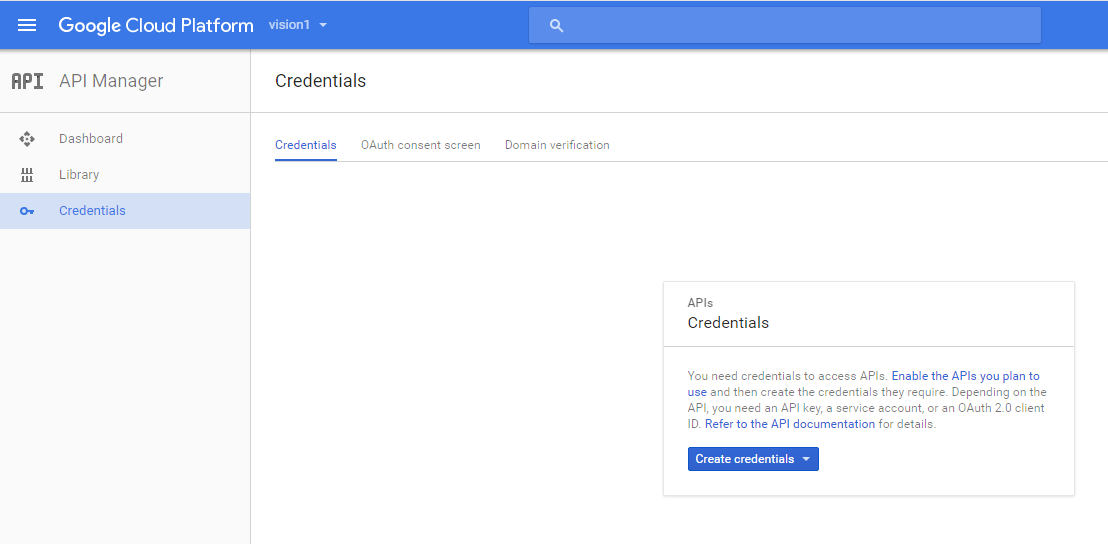
Task: Click the Create credentials button
Action: pyautogui.click(x=753, y=459)
